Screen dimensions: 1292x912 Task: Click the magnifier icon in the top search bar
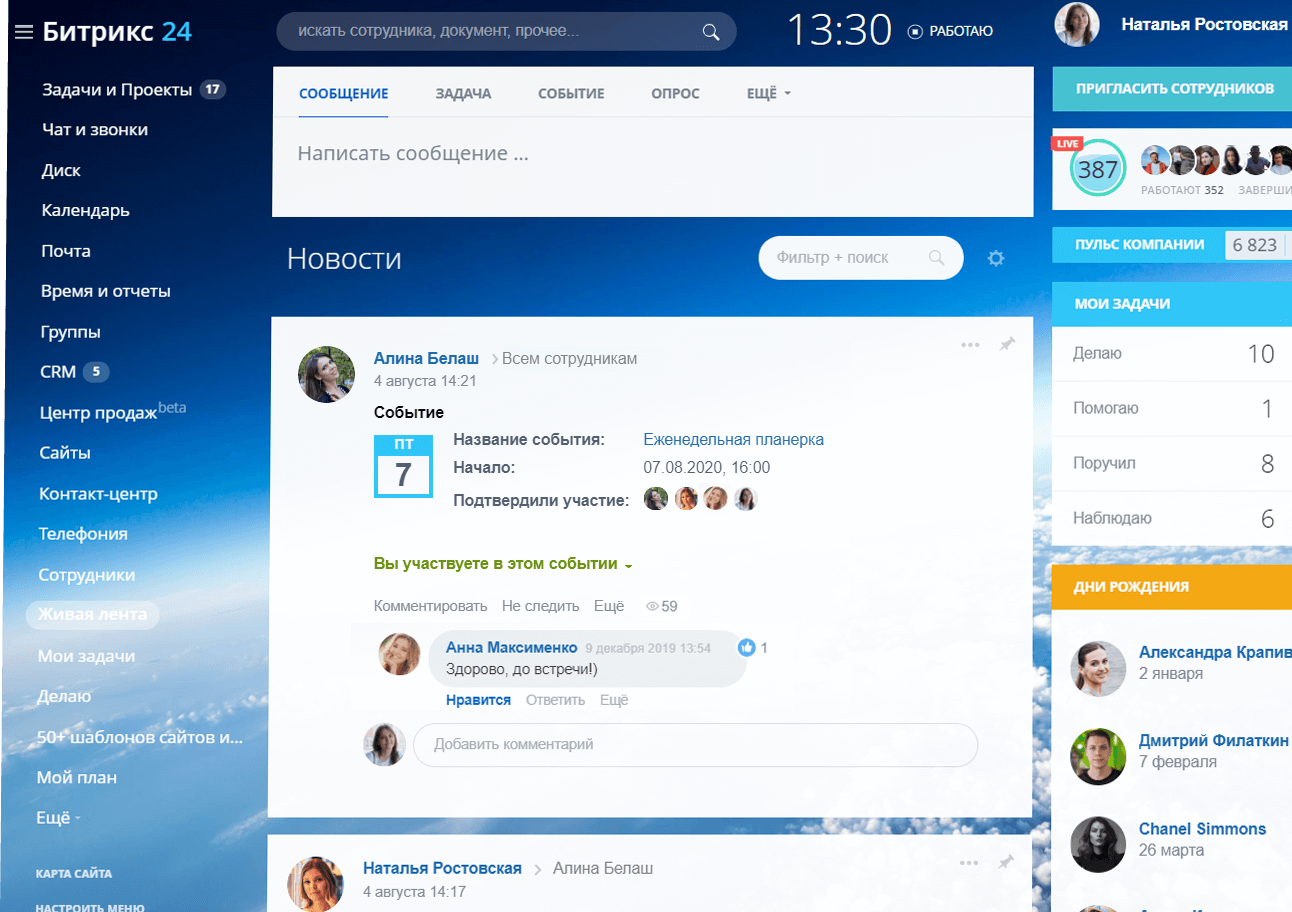click(711, 32)
